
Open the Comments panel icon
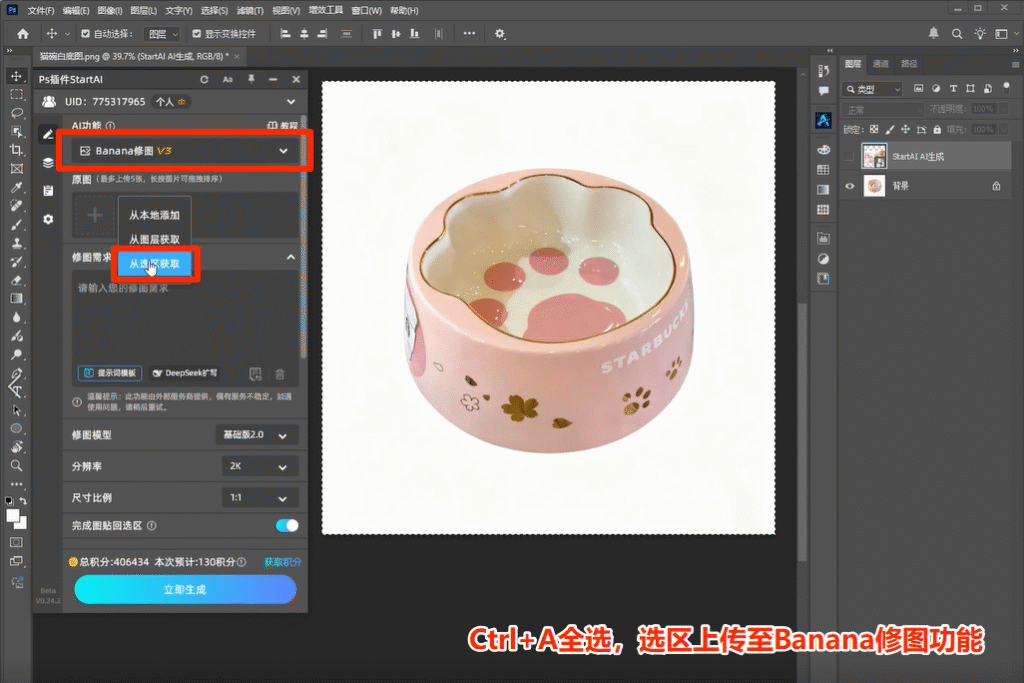coord(823,91)
